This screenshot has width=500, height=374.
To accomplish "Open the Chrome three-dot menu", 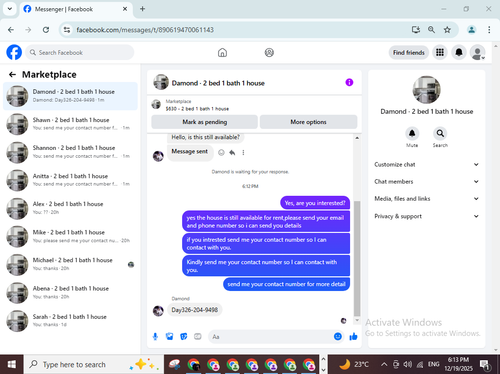I will [x=489, y=30].
